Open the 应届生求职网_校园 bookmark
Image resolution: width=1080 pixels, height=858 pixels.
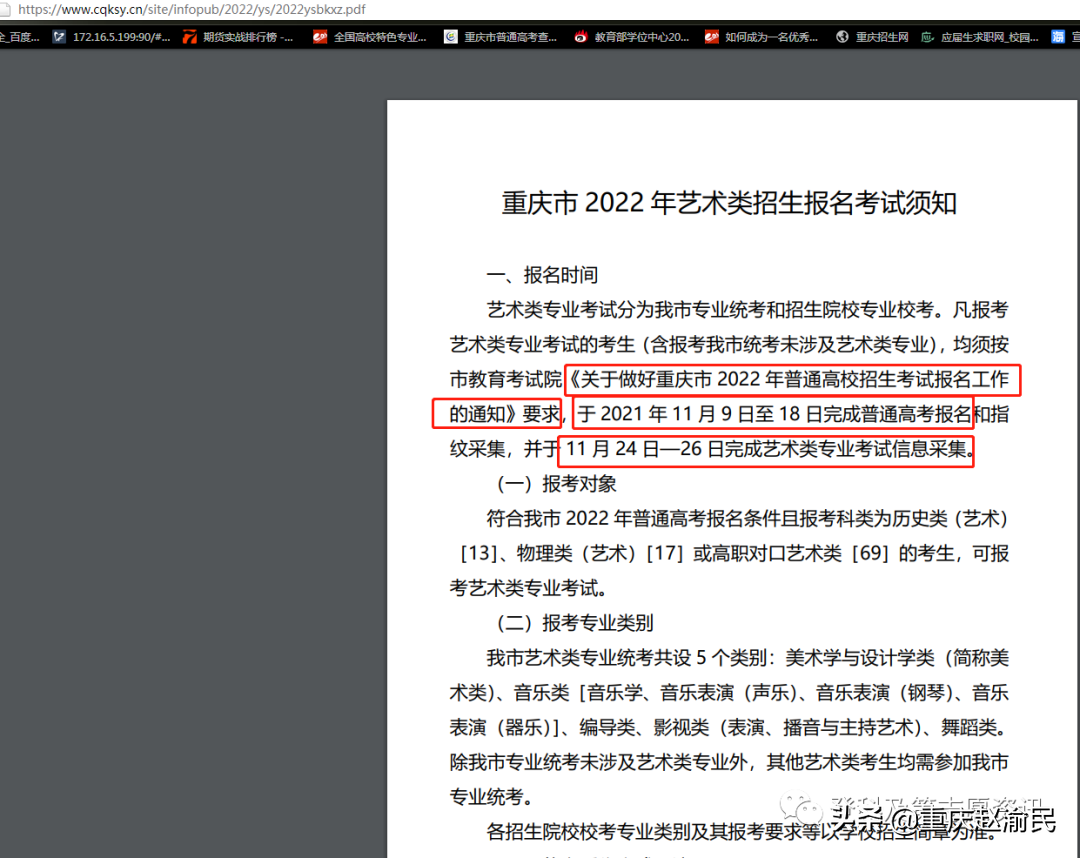pyautogui.click(x=985, y=37)
